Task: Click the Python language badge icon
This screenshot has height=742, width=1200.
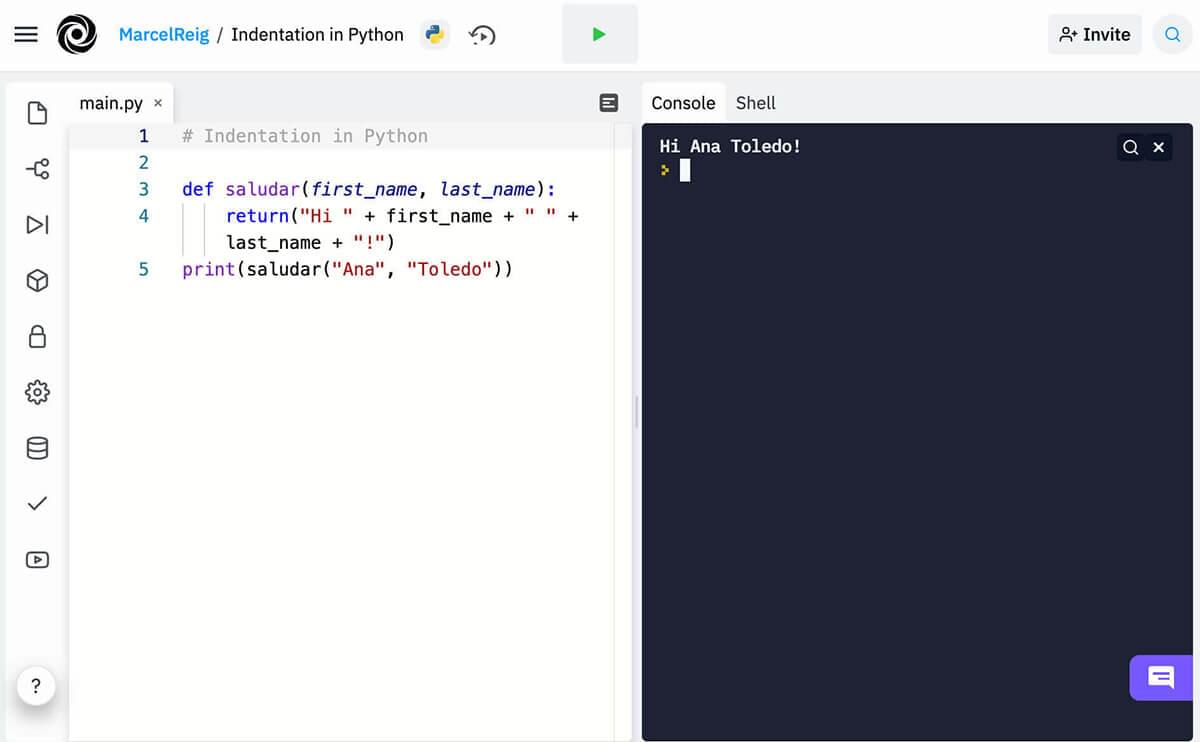Action: [x=434, y=35]
